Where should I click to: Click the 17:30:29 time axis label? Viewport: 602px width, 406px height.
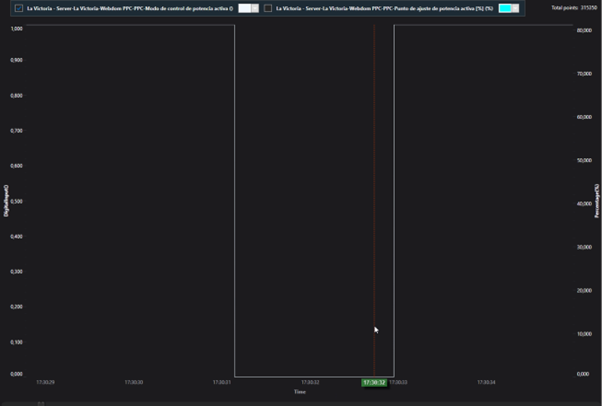click(46, 382)
